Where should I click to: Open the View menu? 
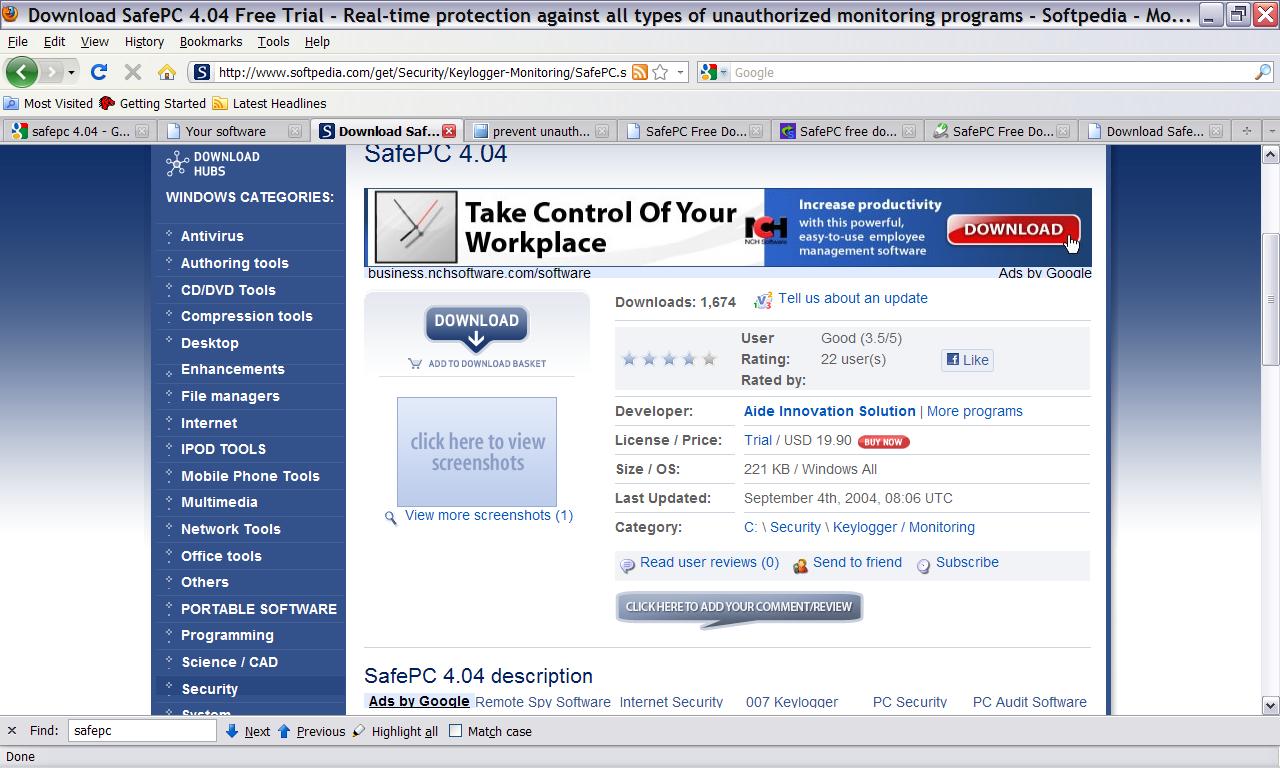[94, 41]
